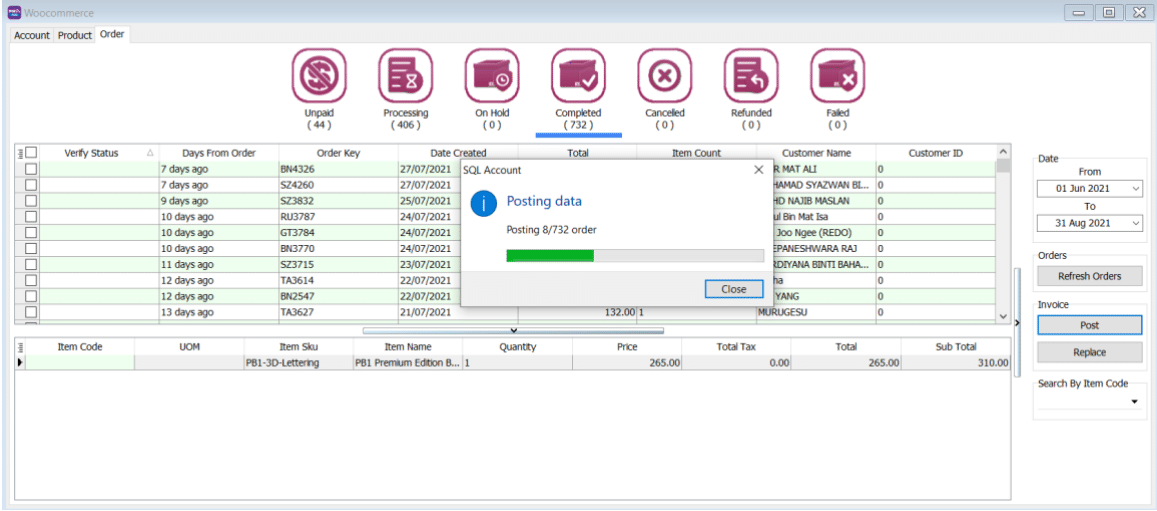The image size is (1157, 511).
Task: Open the Search By Item Code dropdown
Action: (1135, 402)
